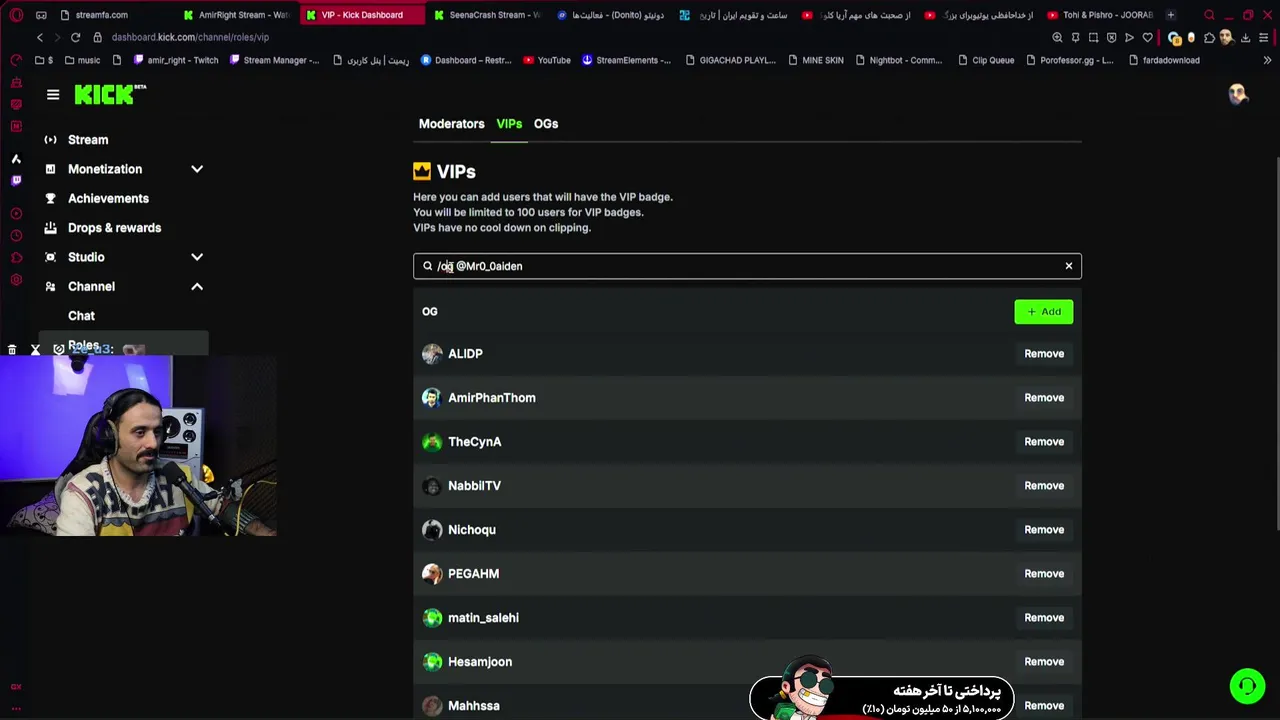
Task: Click the support chat bubble icon
Action: pyautogui.click(x=1247, y=686)
